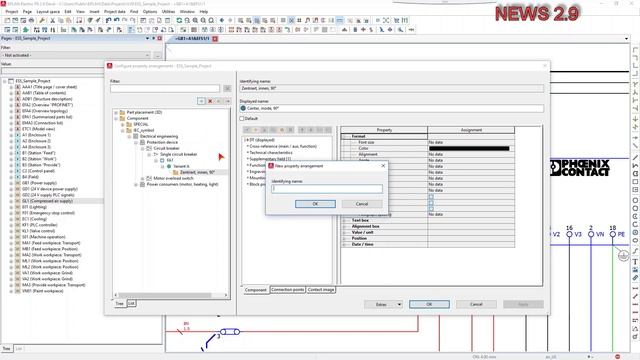Collapse the Protection device node
This screenshot has width=640, height=360.
(136, 142)
